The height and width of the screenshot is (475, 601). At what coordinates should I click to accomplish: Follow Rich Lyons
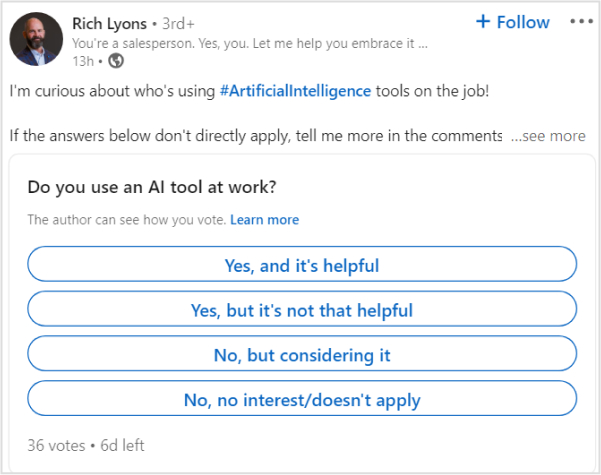click(x=512, y=22)
